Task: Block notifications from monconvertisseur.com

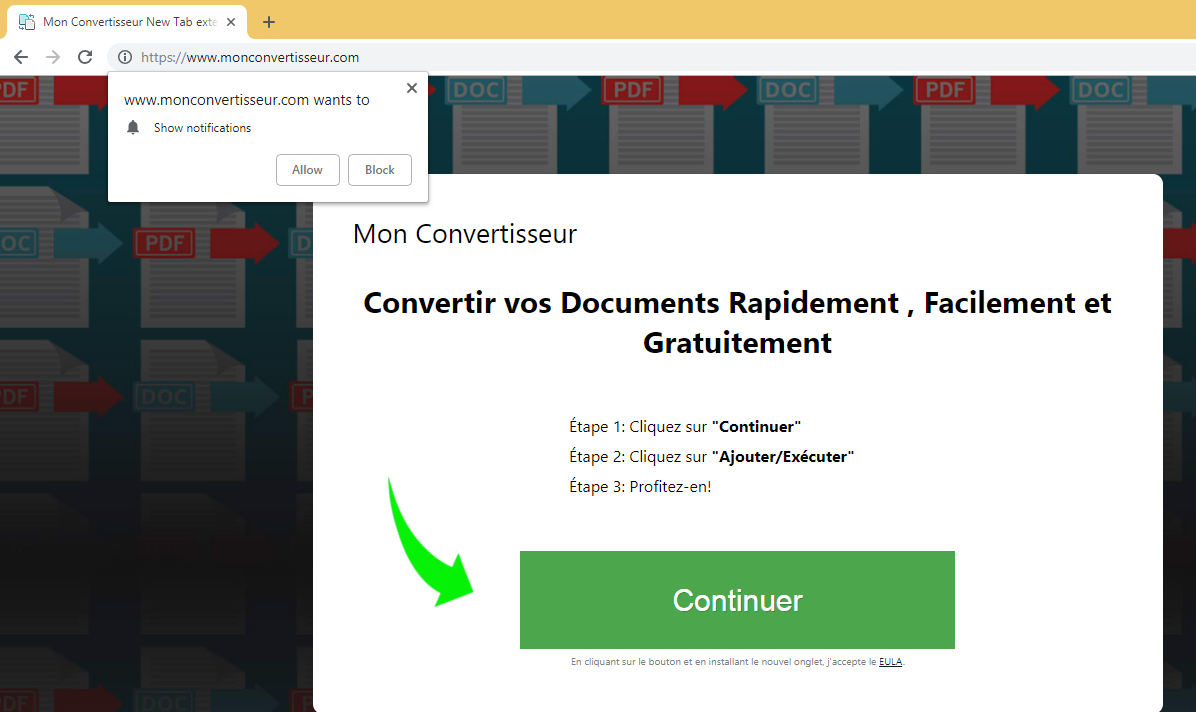Action: pos(379,170)
